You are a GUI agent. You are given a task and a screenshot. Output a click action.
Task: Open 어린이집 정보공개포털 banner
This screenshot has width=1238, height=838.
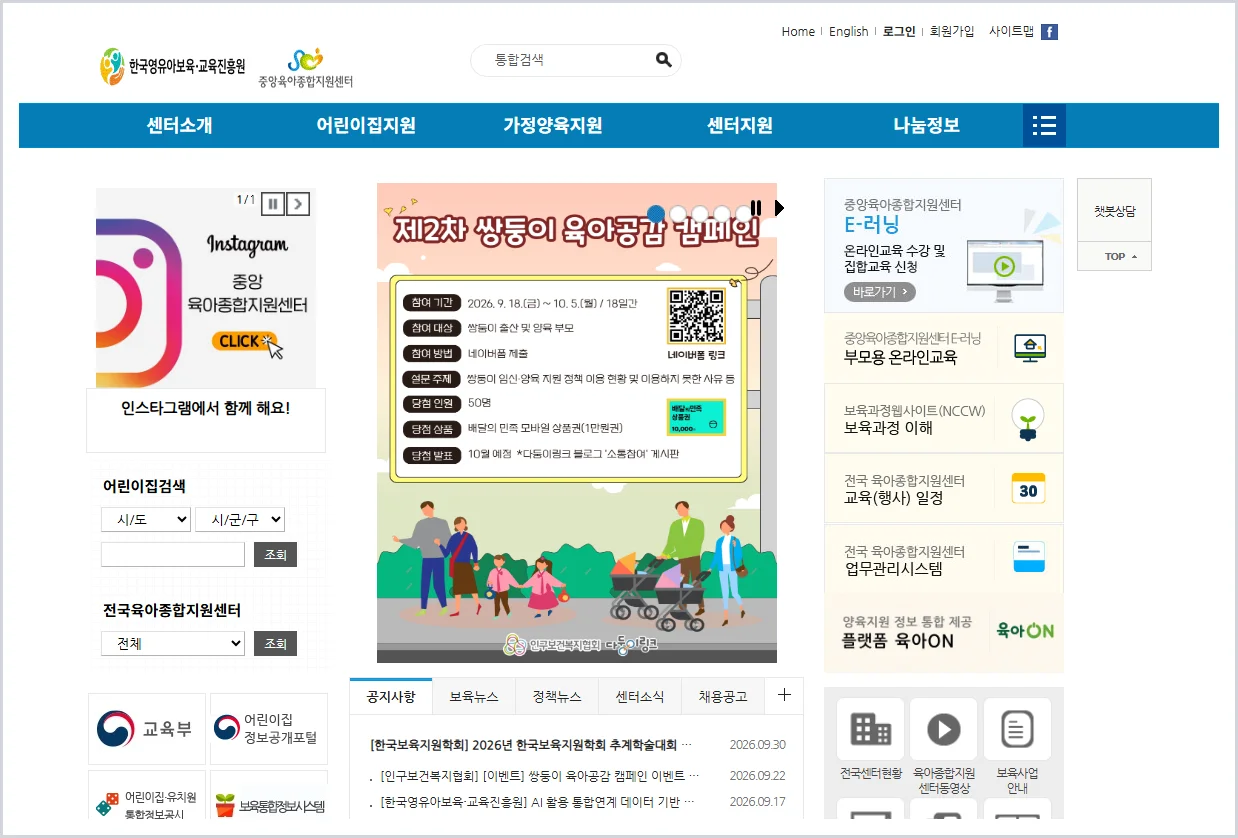[269, 729]
